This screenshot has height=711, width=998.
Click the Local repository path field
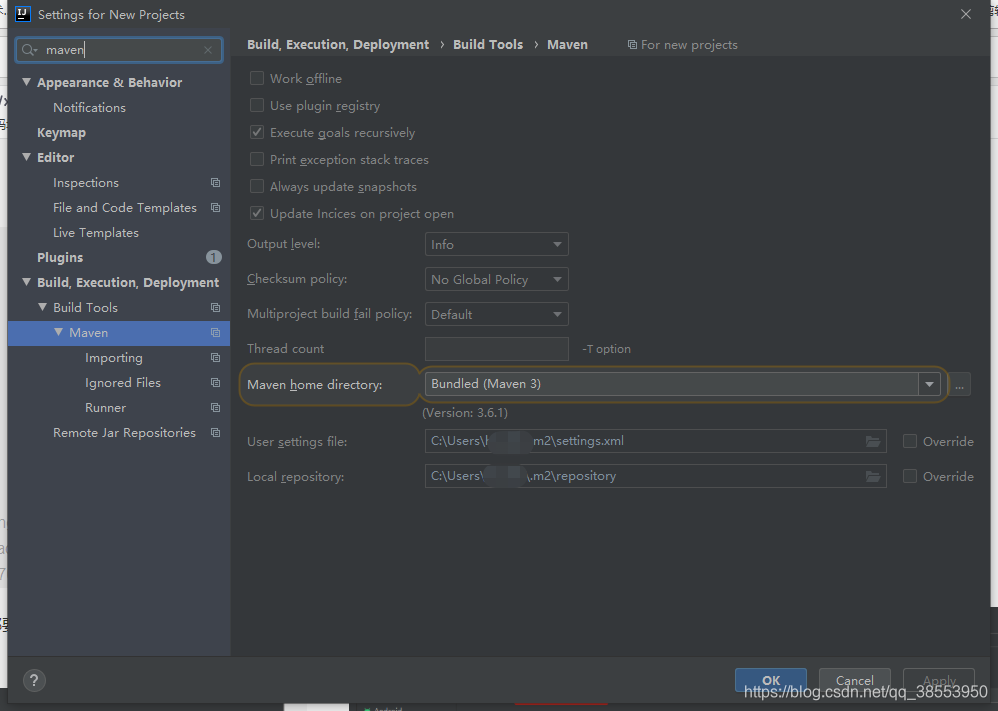click(x=656, y=476)
